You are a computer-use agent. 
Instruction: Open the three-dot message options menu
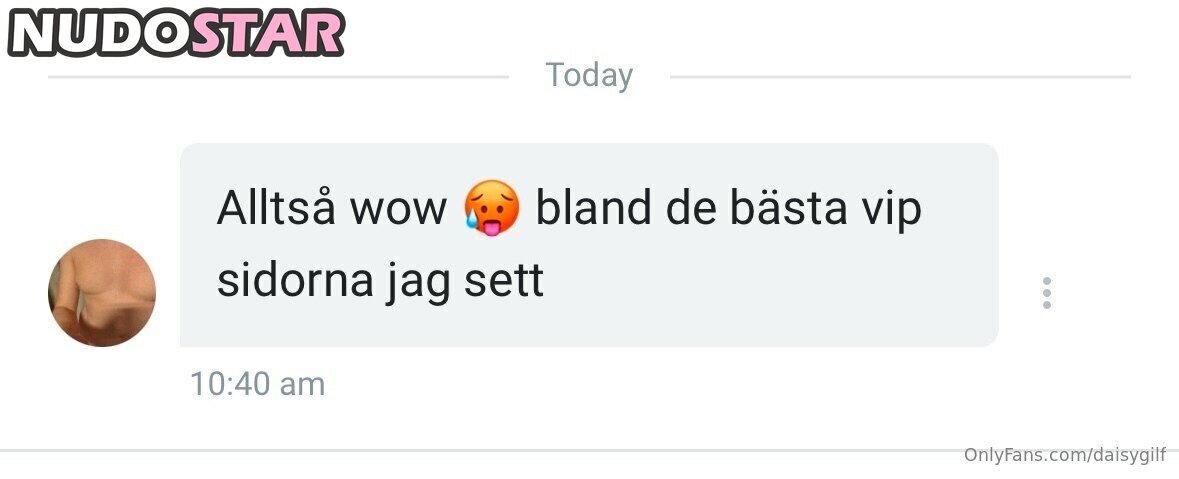(x=1046, y=293)
